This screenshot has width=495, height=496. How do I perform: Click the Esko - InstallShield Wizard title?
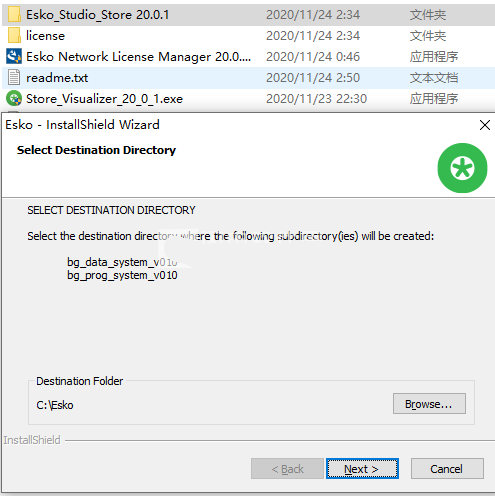click(x=82, y=125)
